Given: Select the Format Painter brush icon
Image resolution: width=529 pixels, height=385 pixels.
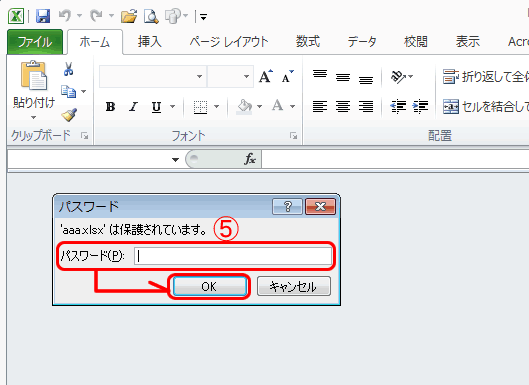Looking at the screenshot, I should pos(69,115).
